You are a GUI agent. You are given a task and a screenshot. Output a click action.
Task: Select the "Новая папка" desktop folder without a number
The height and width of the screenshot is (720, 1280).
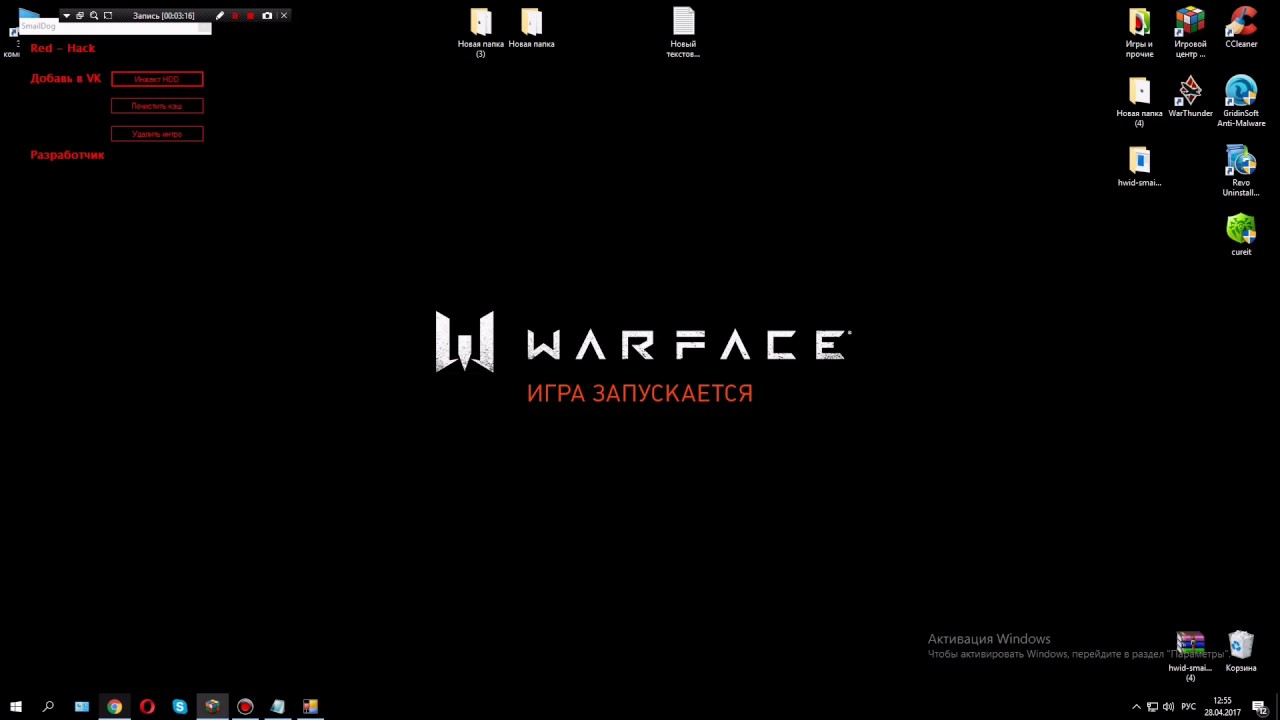[531, 28]
